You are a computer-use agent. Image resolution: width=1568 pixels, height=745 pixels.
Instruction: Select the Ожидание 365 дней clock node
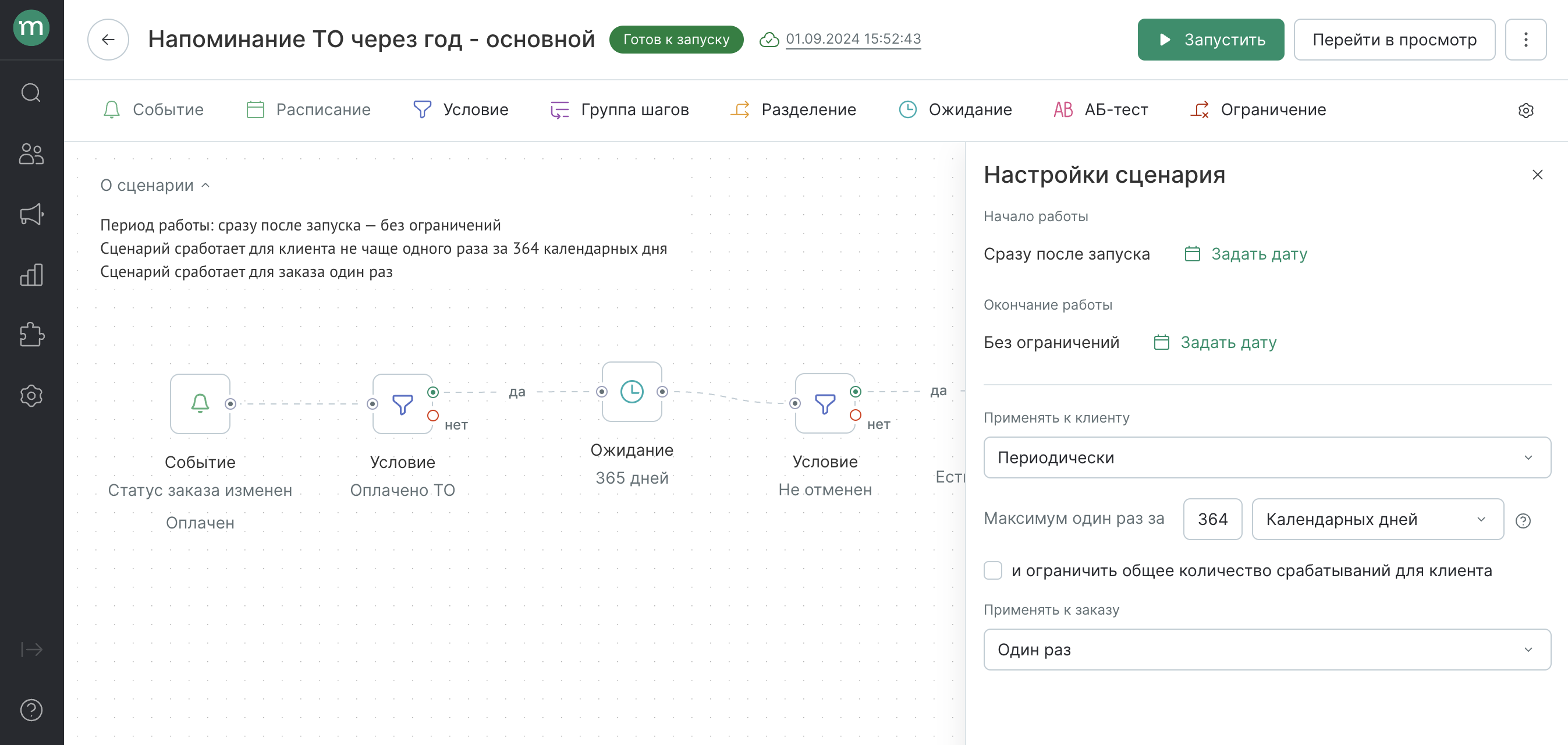point(632,391)
